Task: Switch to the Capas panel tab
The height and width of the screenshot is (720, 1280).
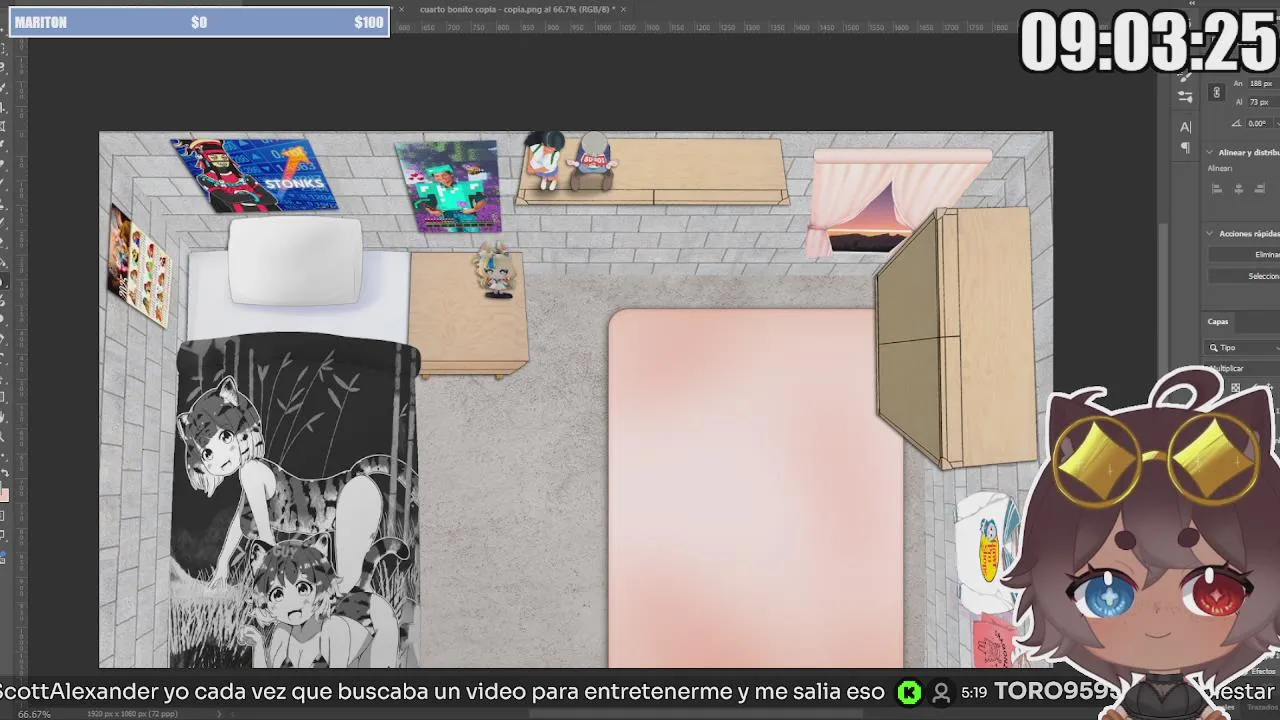Action: [x=1218, y=321]
